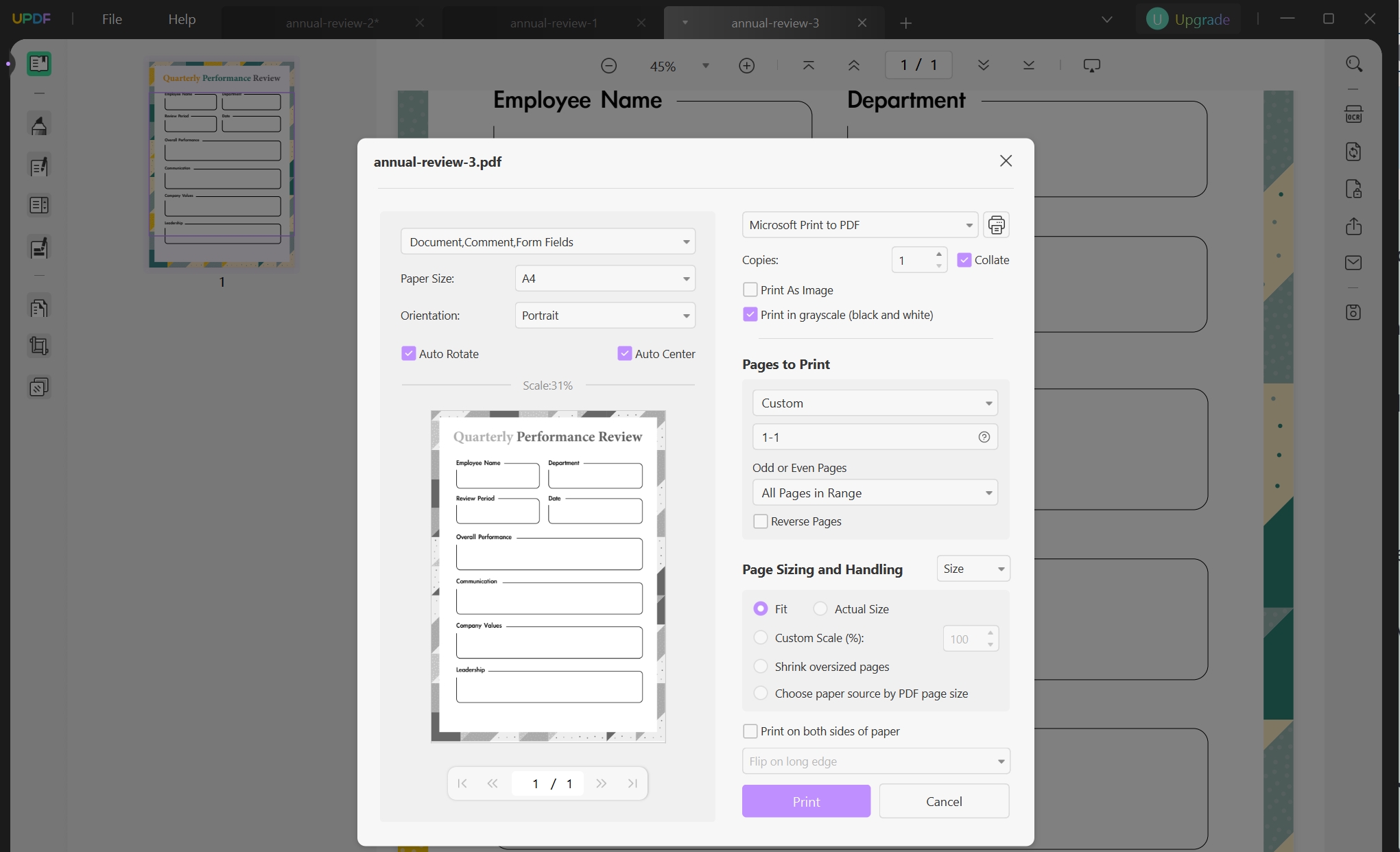The image size is (1400, 852).
Task: Open the Microsoft Print to PDF printer dropdown
Action: click(x=859, y=225)
